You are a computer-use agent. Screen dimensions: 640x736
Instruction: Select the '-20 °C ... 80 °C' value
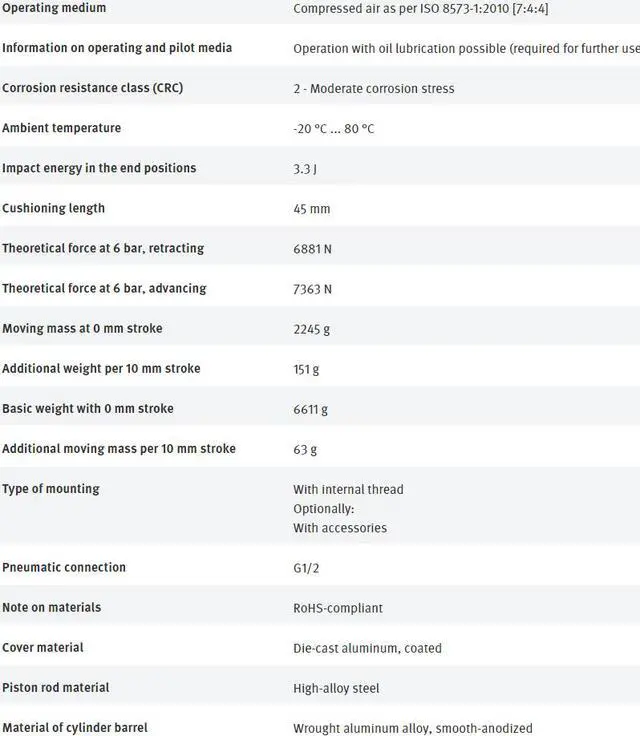pos(334,129)
